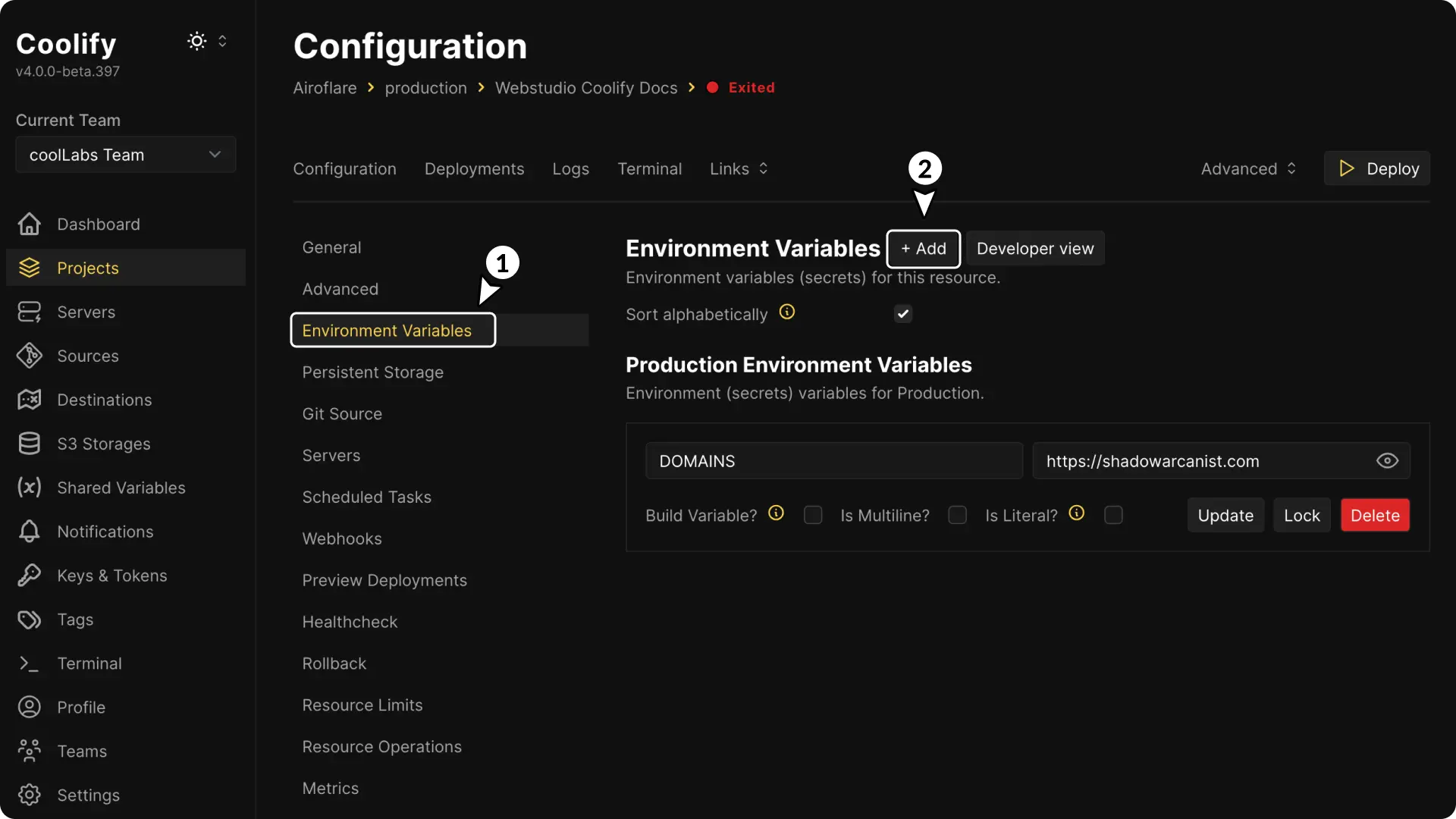Expand the Links dropdown menu
The image size is (1456, 819).
(x=739, y=168)
